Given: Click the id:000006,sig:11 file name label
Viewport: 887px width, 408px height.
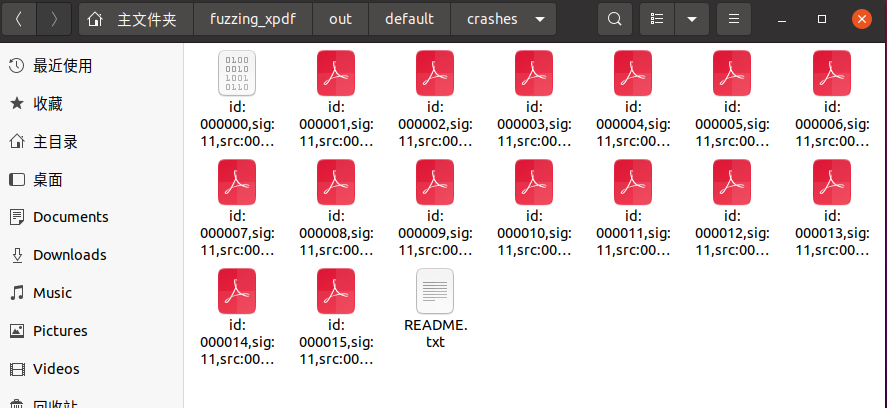Looking at the screenshot, I should 832,124.
